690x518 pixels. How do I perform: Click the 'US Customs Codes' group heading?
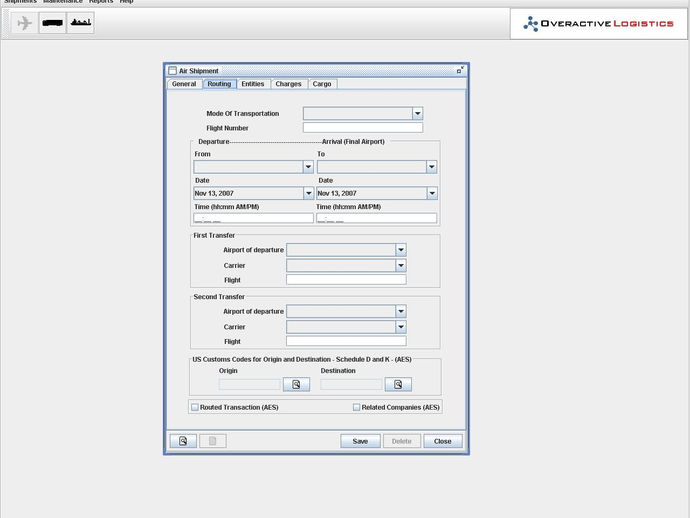click(x=302, y=360)
